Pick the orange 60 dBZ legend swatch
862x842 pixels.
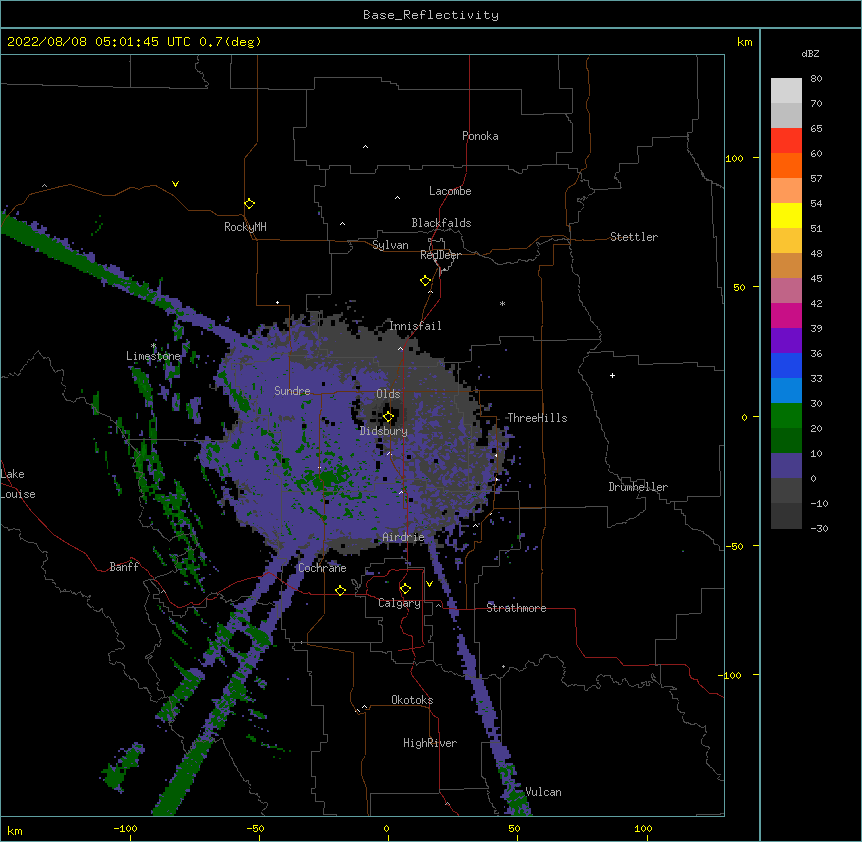[786, 165]
